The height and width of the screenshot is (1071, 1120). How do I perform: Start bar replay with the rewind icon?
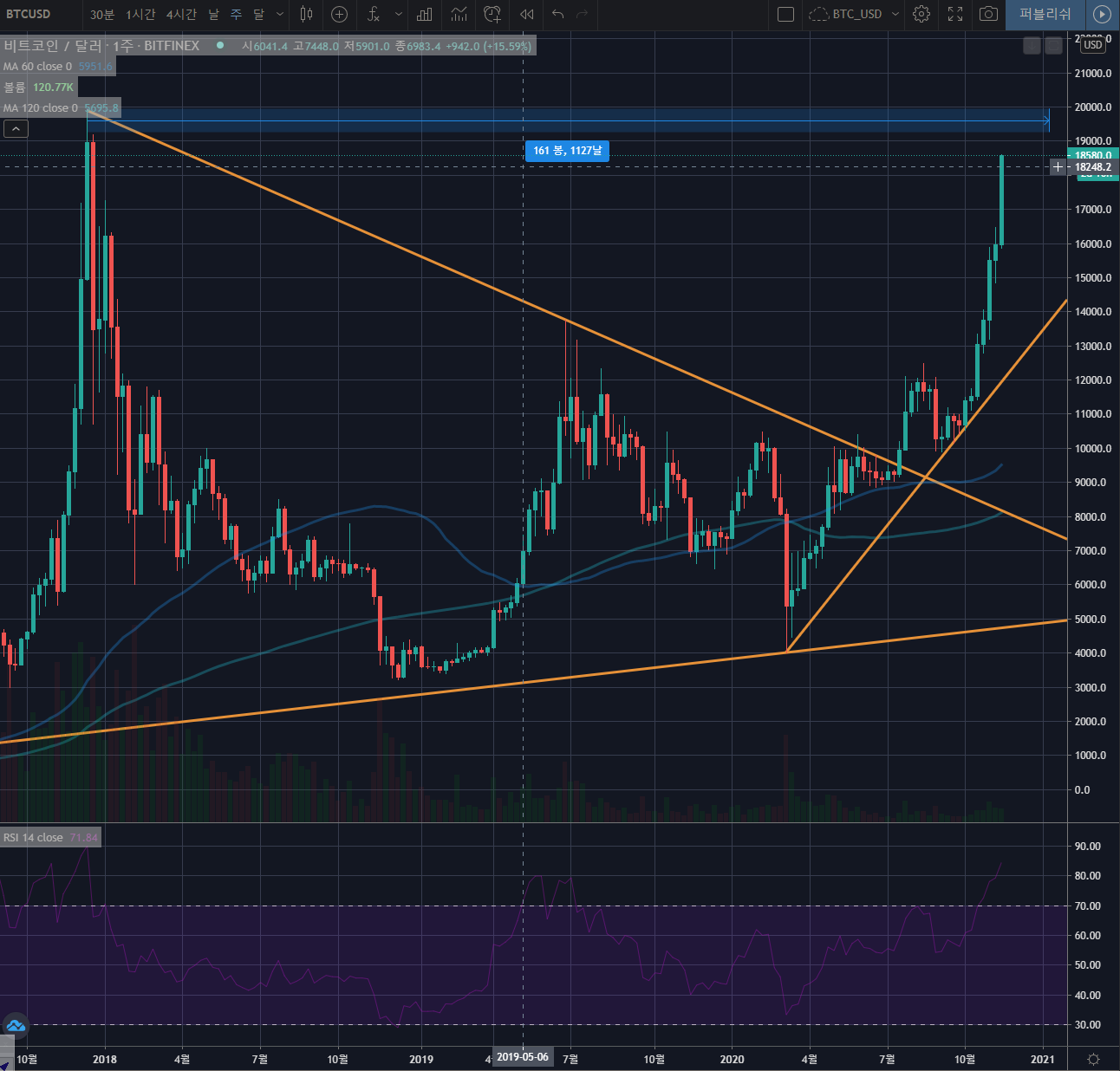coord(526,14)
